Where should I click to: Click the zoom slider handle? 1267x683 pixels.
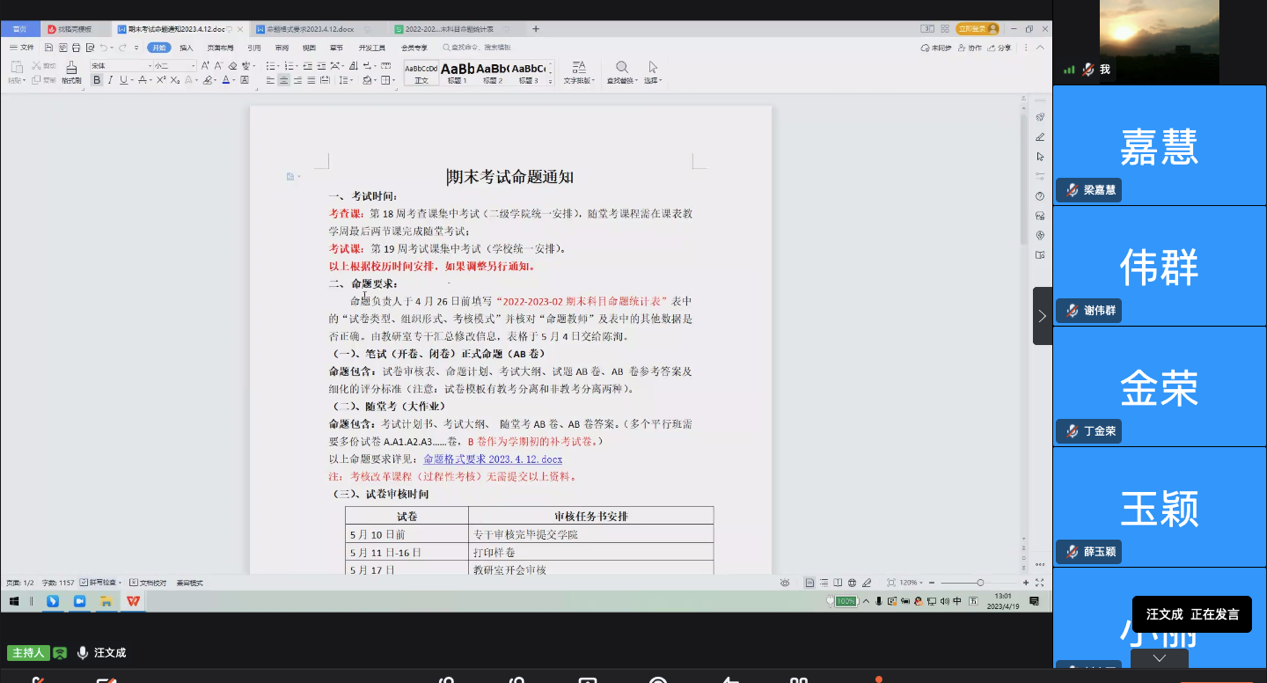pyautogui.click(x=980, y=582)
